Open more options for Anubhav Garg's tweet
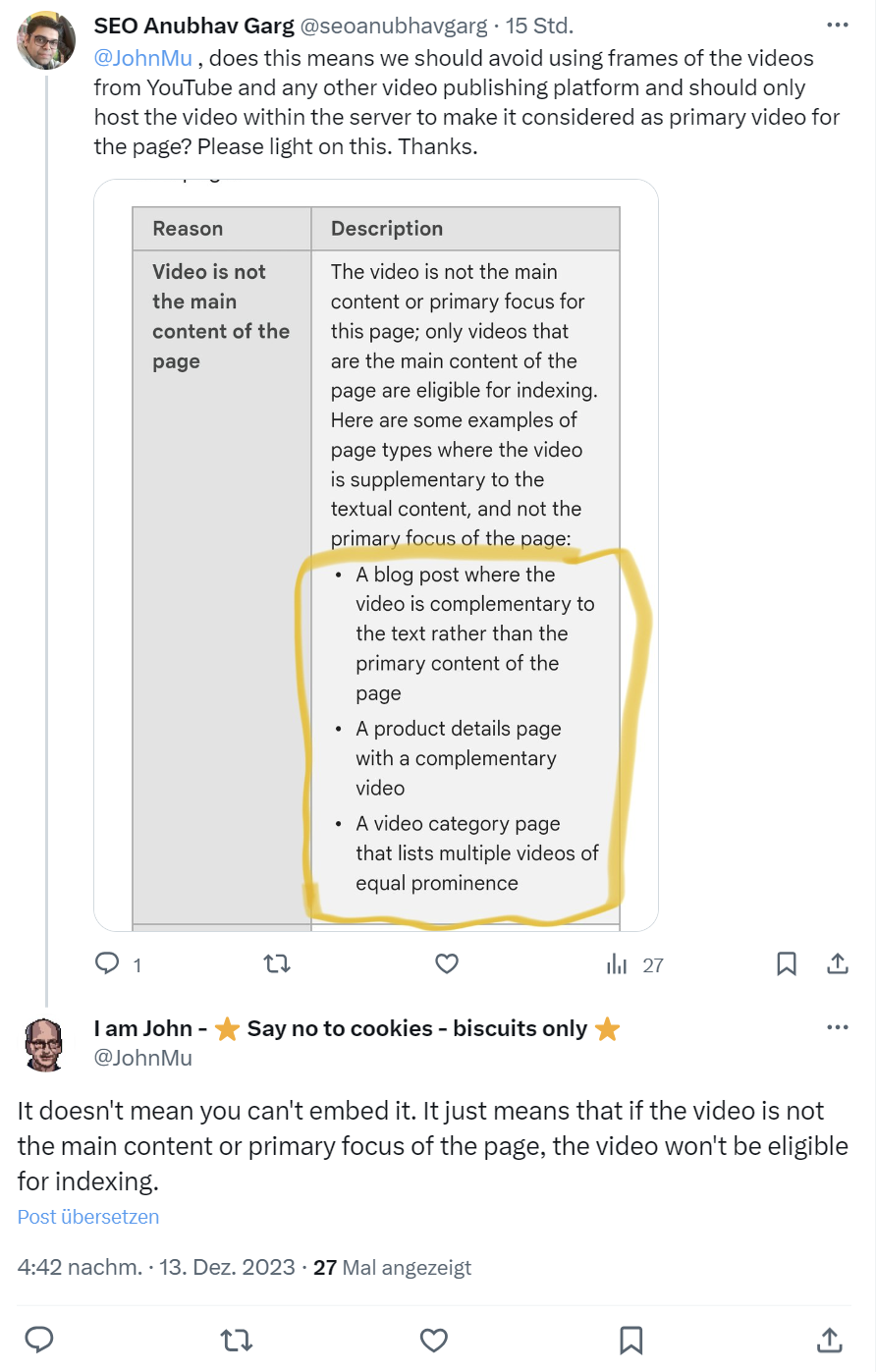Image resolution: width=876 pixels, height=1372 pixels. click(837, 26)
